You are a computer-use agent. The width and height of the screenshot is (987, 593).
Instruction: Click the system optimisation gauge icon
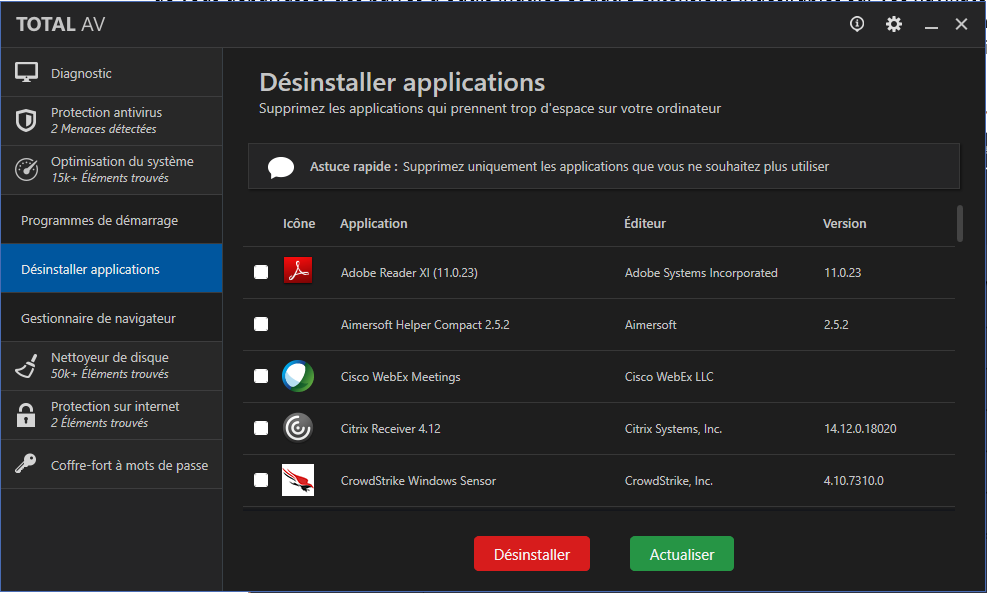tap(26, 169)
